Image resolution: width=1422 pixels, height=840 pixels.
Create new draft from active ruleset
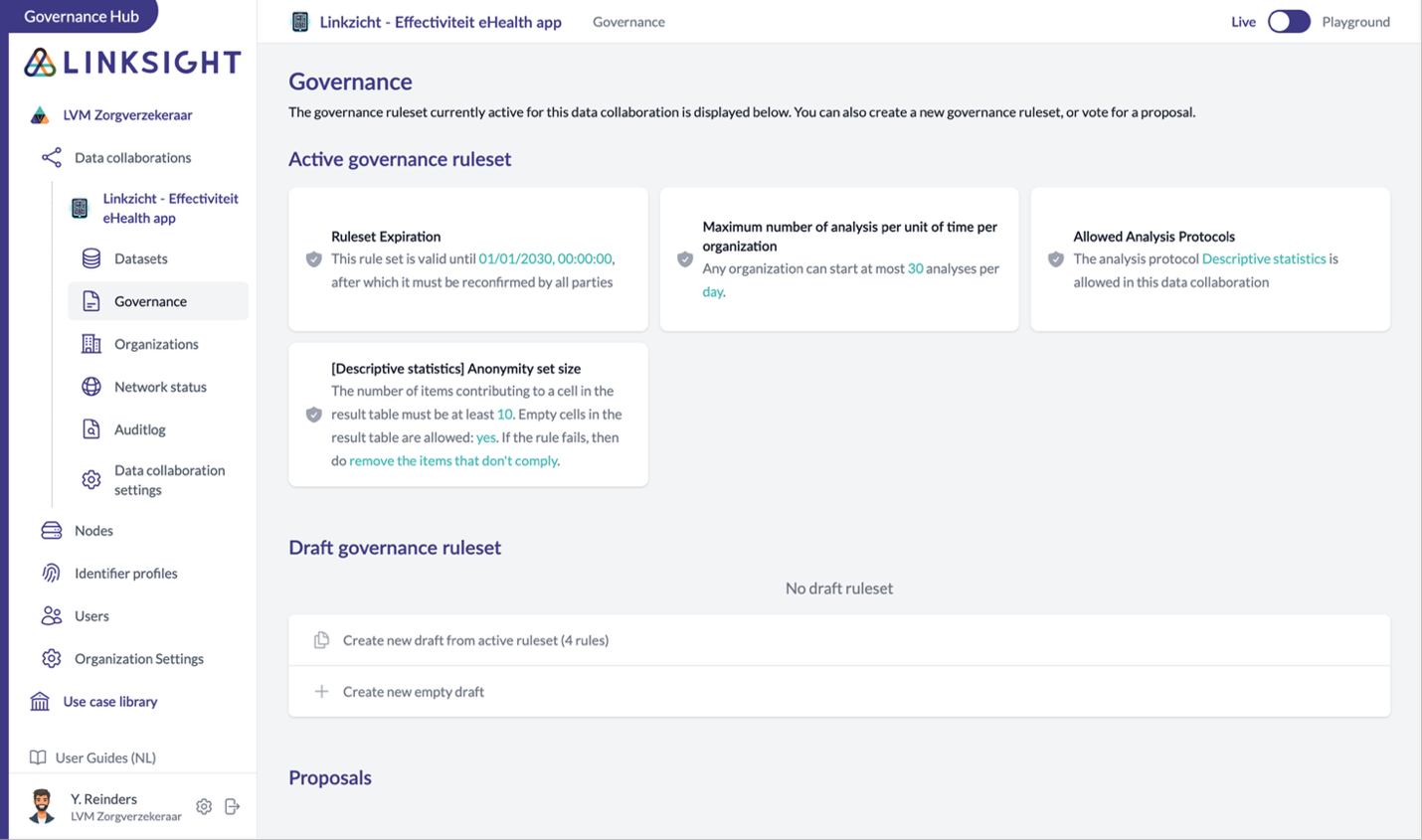click(475, 640)
